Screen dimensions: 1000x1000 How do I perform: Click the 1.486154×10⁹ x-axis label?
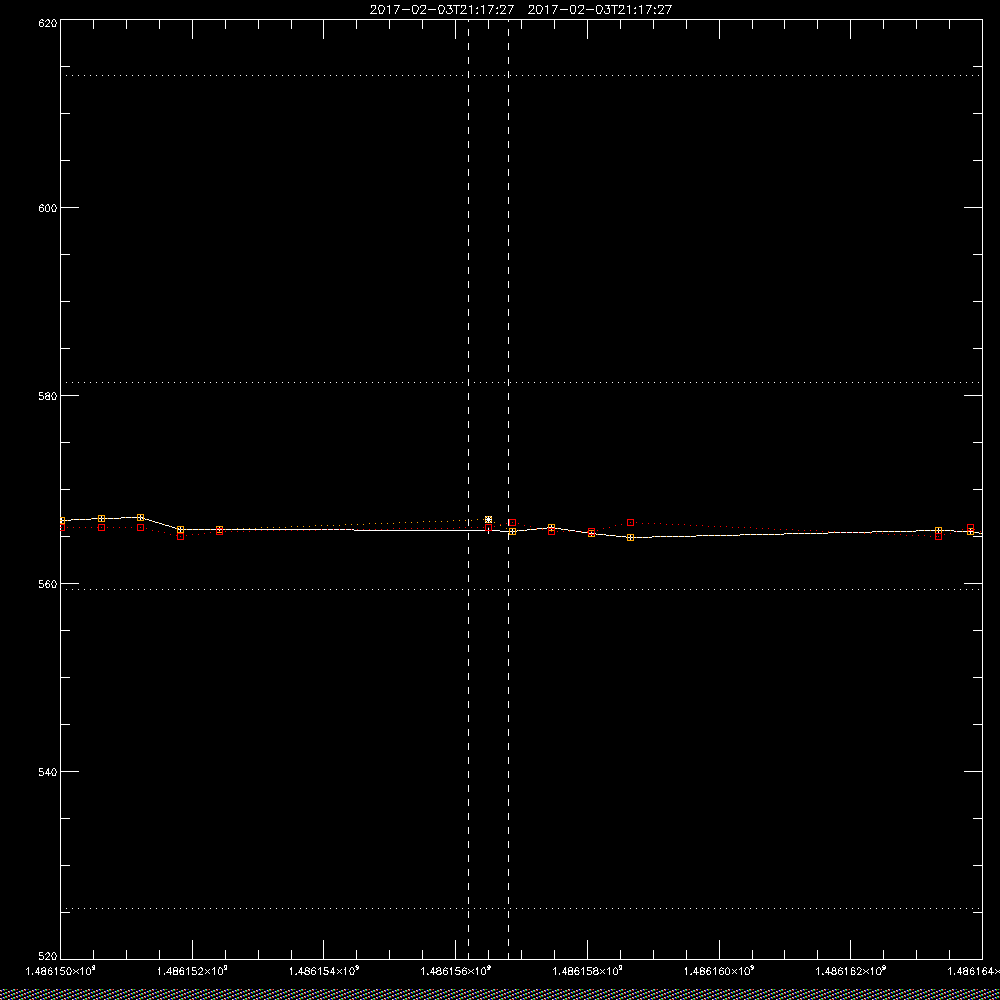pos(324,971)
